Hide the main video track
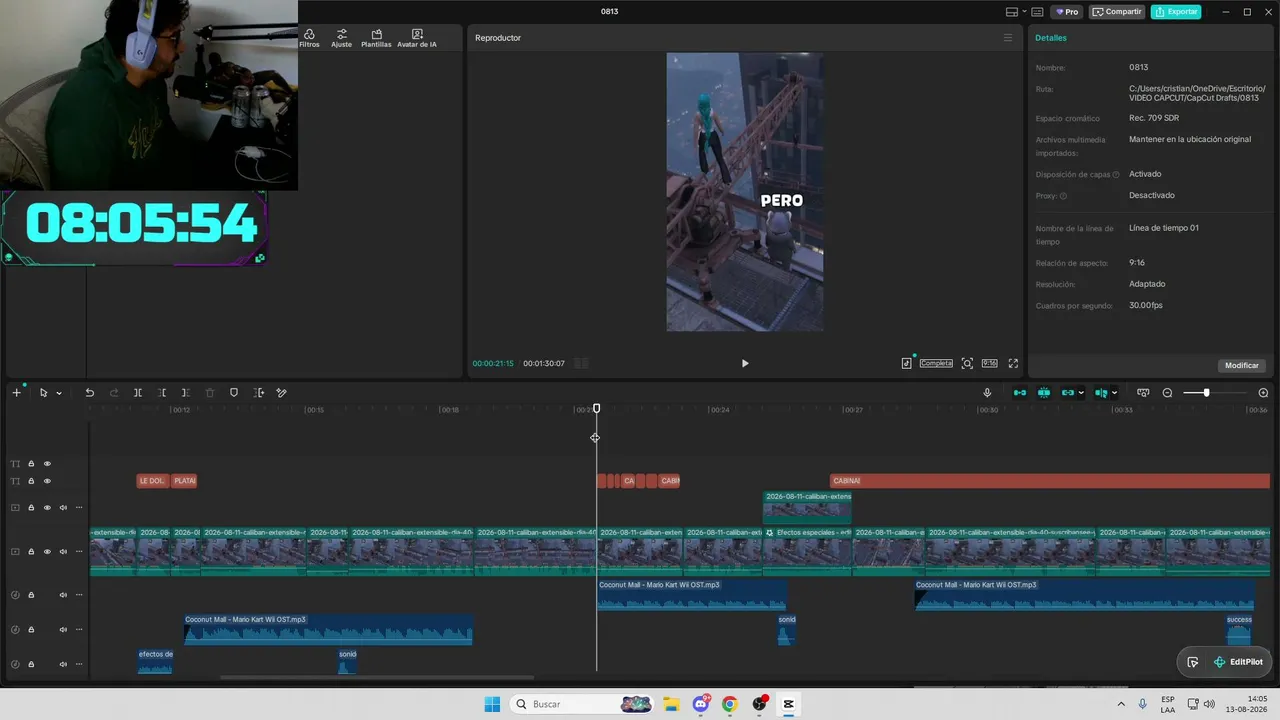1280x720 pixels. [47, 552]
